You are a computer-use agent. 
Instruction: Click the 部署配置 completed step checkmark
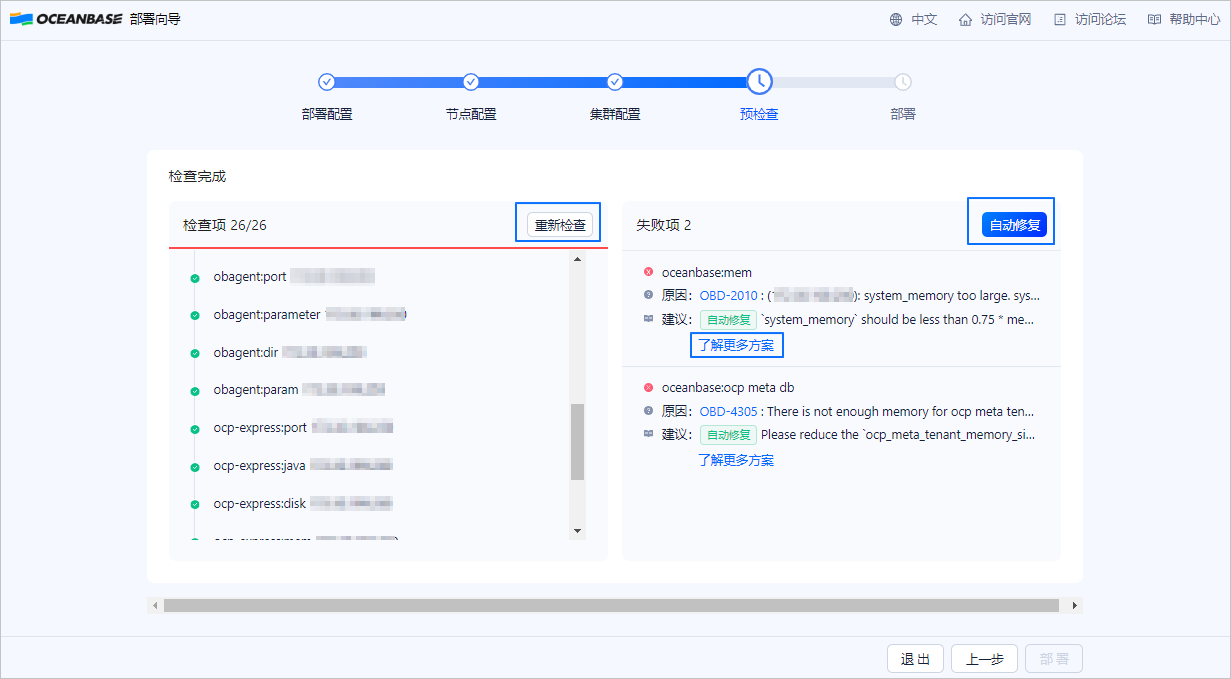point(326,82)
